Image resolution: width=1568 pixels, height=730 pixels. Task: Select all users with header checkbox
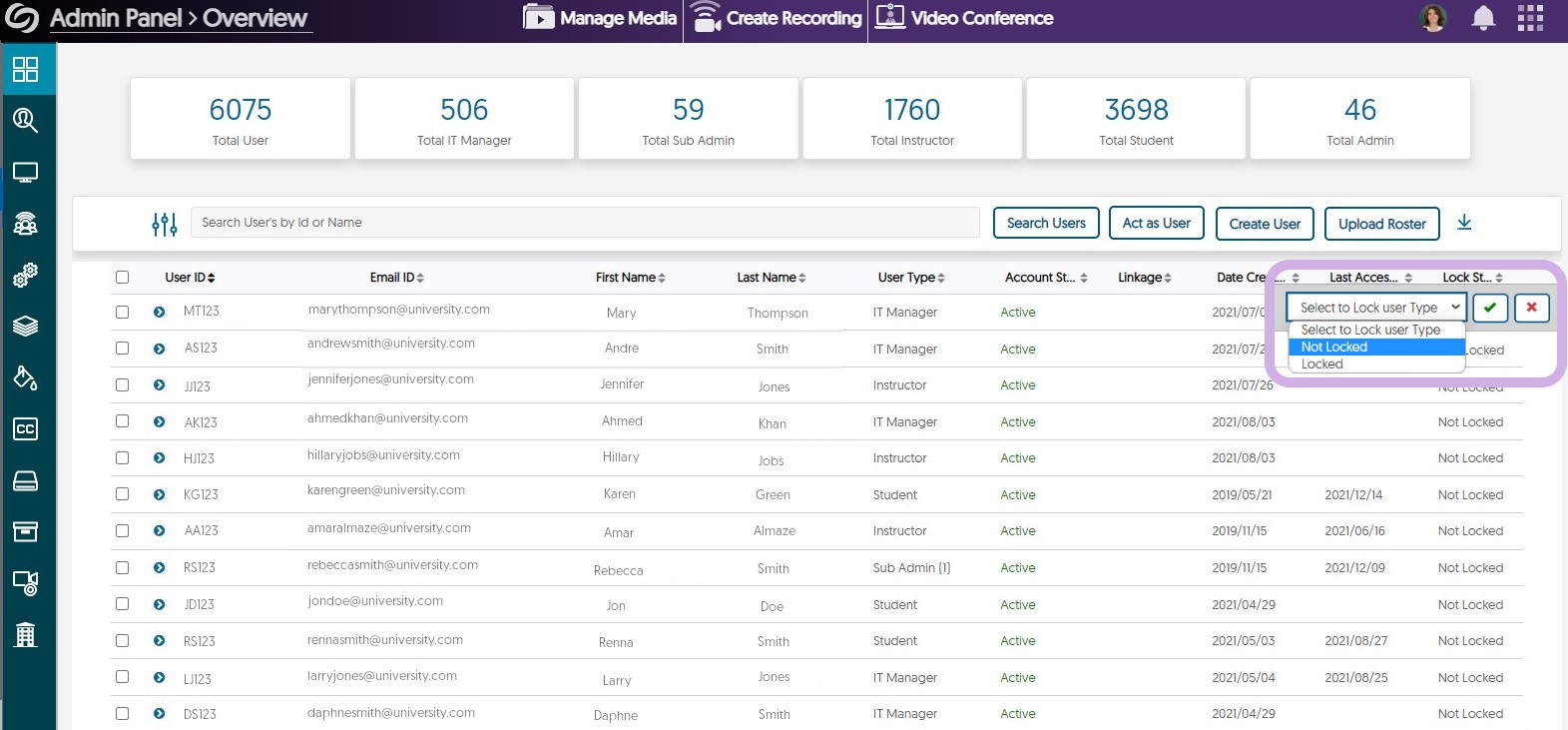coord(122,278)
